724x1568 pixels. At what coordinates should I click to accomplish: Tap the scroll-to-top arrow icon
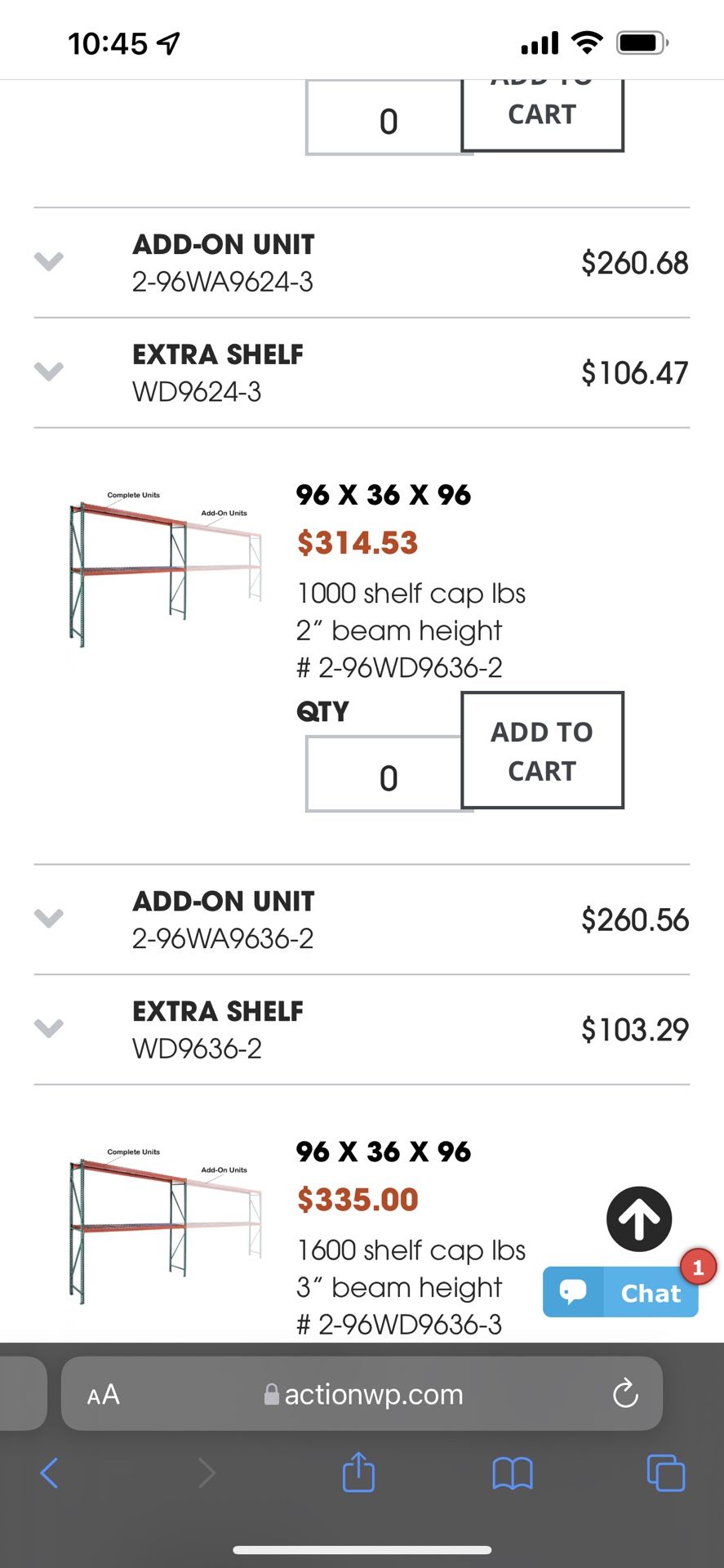pyautogui.click(x=638, y=1218)
